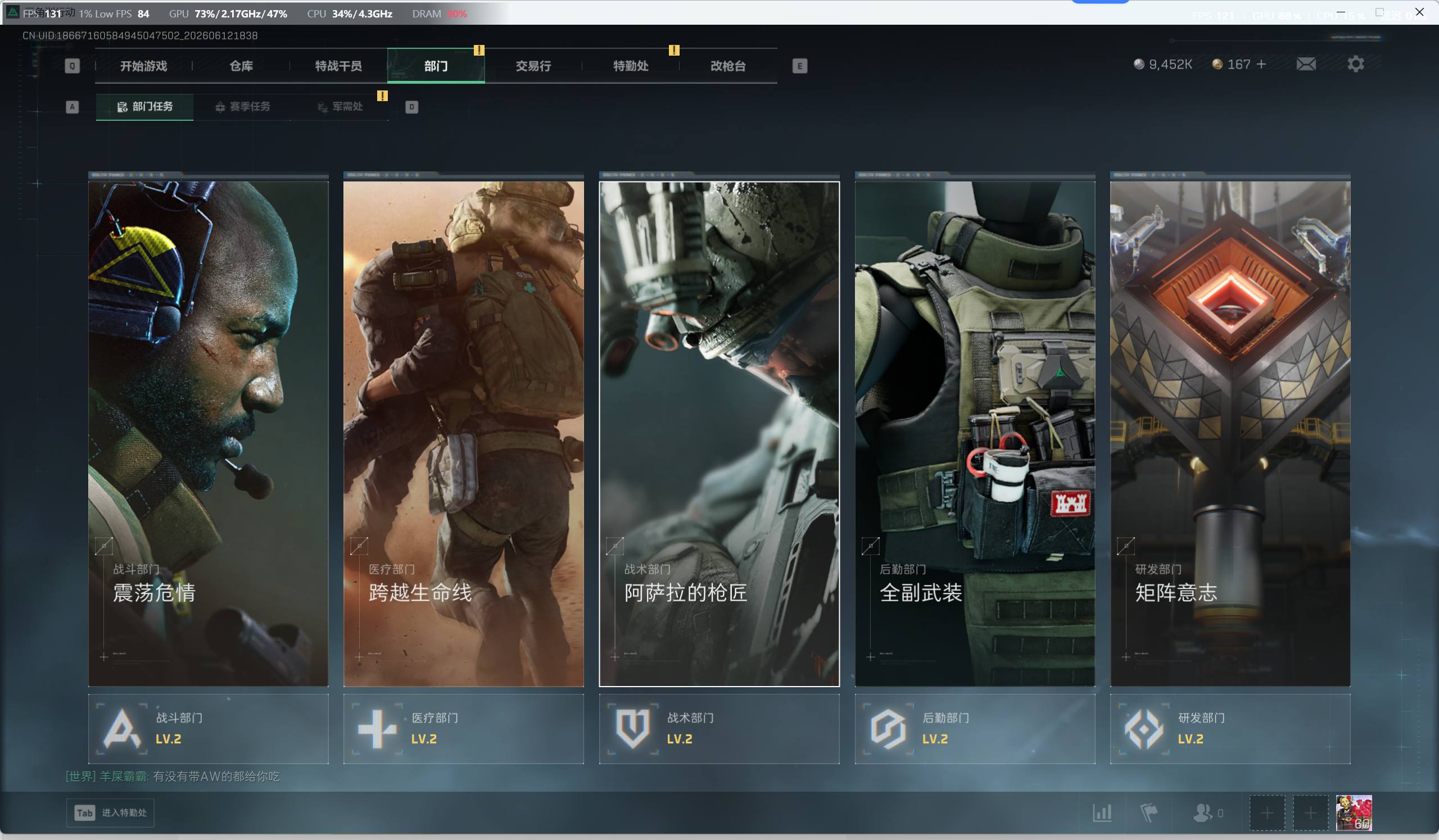The image size is (1439, 840).
Task: Switch to the 仓库 tab
Action: [x=242, y=66]
